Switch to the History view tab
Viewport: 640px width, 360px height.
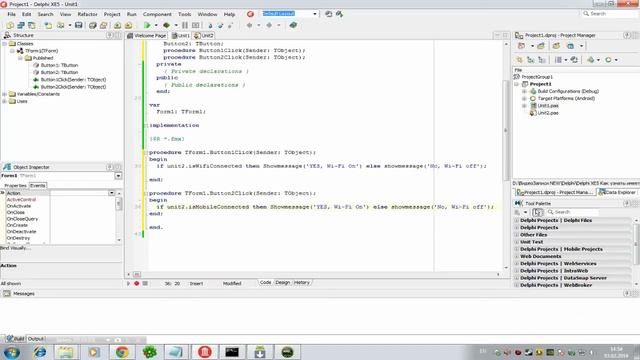(302, 282)
